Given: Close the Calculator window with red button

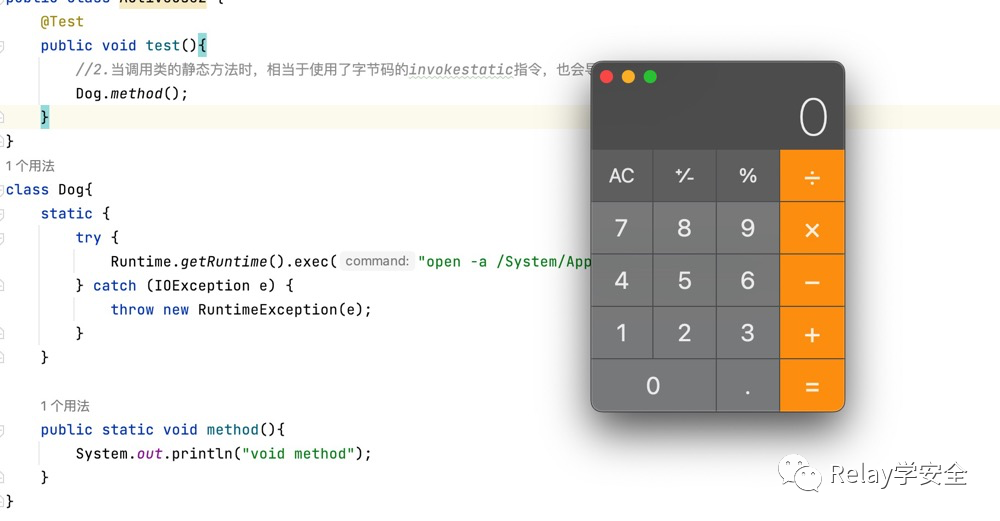Looking at the screenshot, I should click(x=607, y=77).
